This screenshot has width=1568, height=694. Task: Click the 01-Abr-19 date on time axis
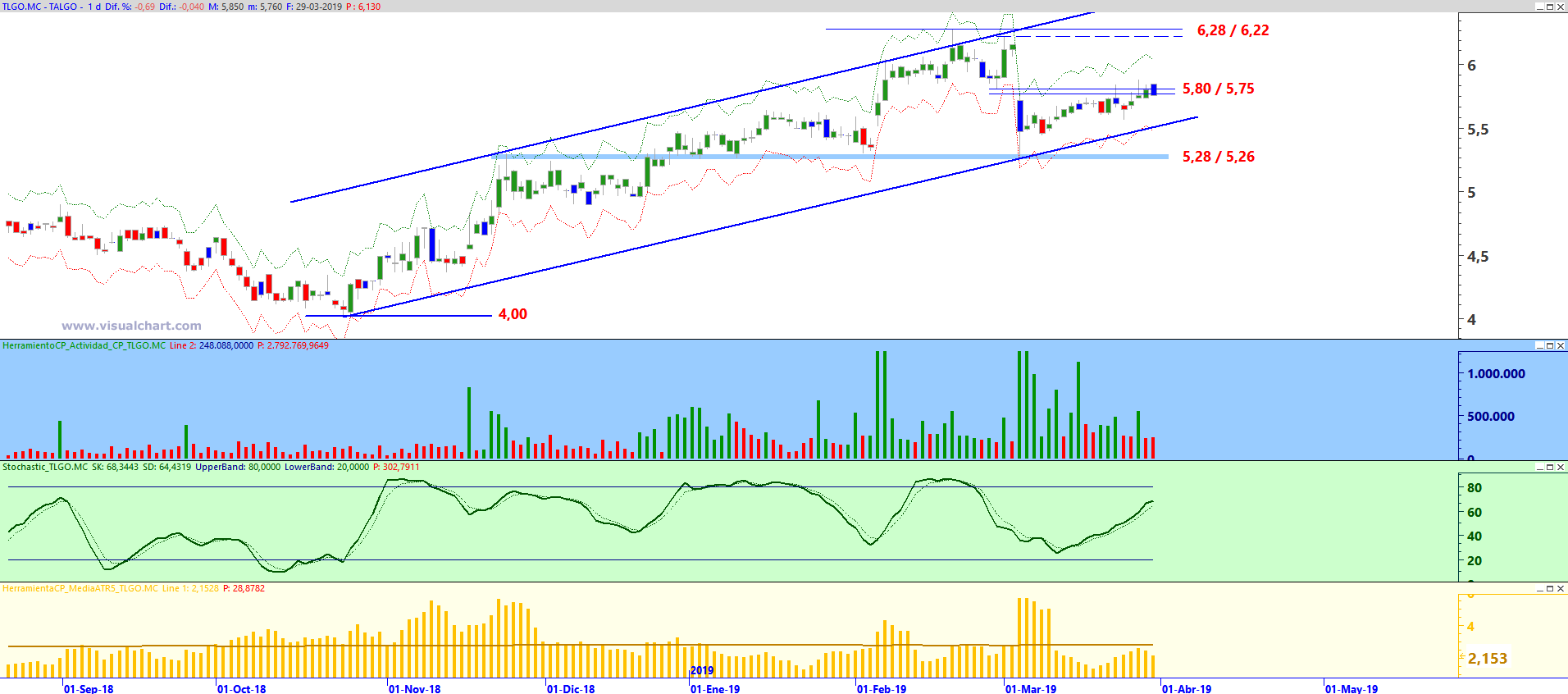1187,688
